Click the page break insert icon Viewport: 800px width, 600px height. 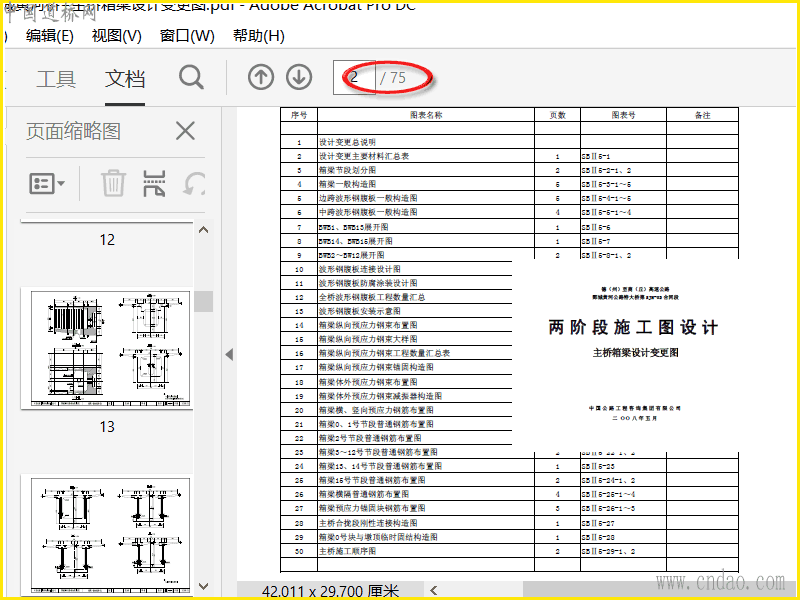coord(154,183)
